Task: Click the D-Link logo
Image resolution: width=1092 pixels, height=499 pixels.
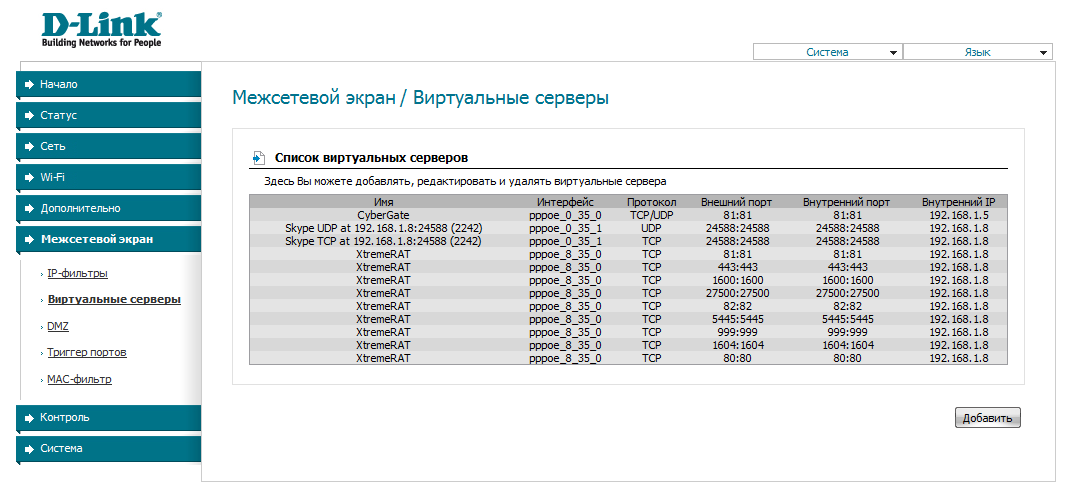Action: 102,29
